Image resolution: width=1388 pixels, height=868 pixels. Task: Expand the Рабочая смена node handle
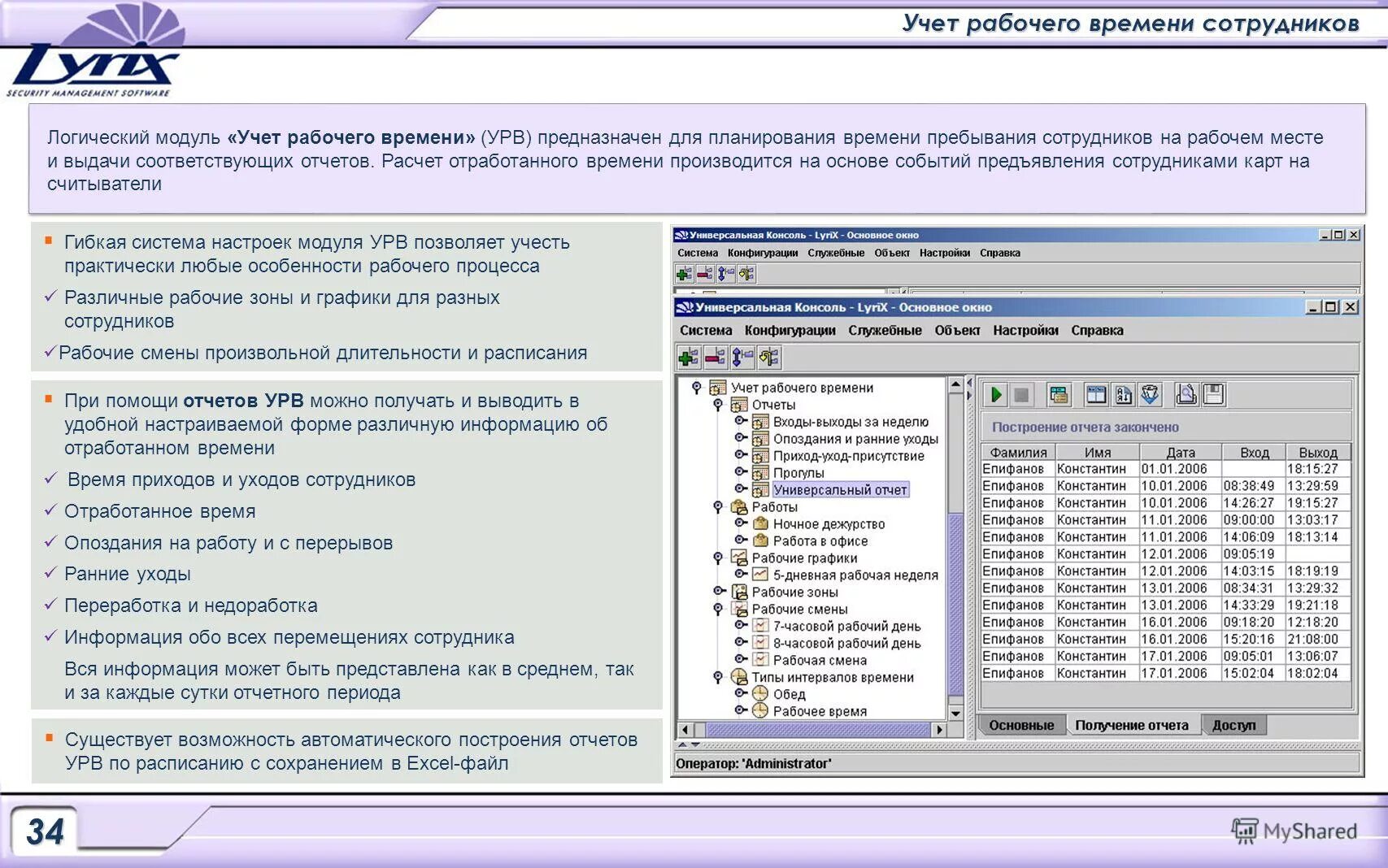[741, 659]
